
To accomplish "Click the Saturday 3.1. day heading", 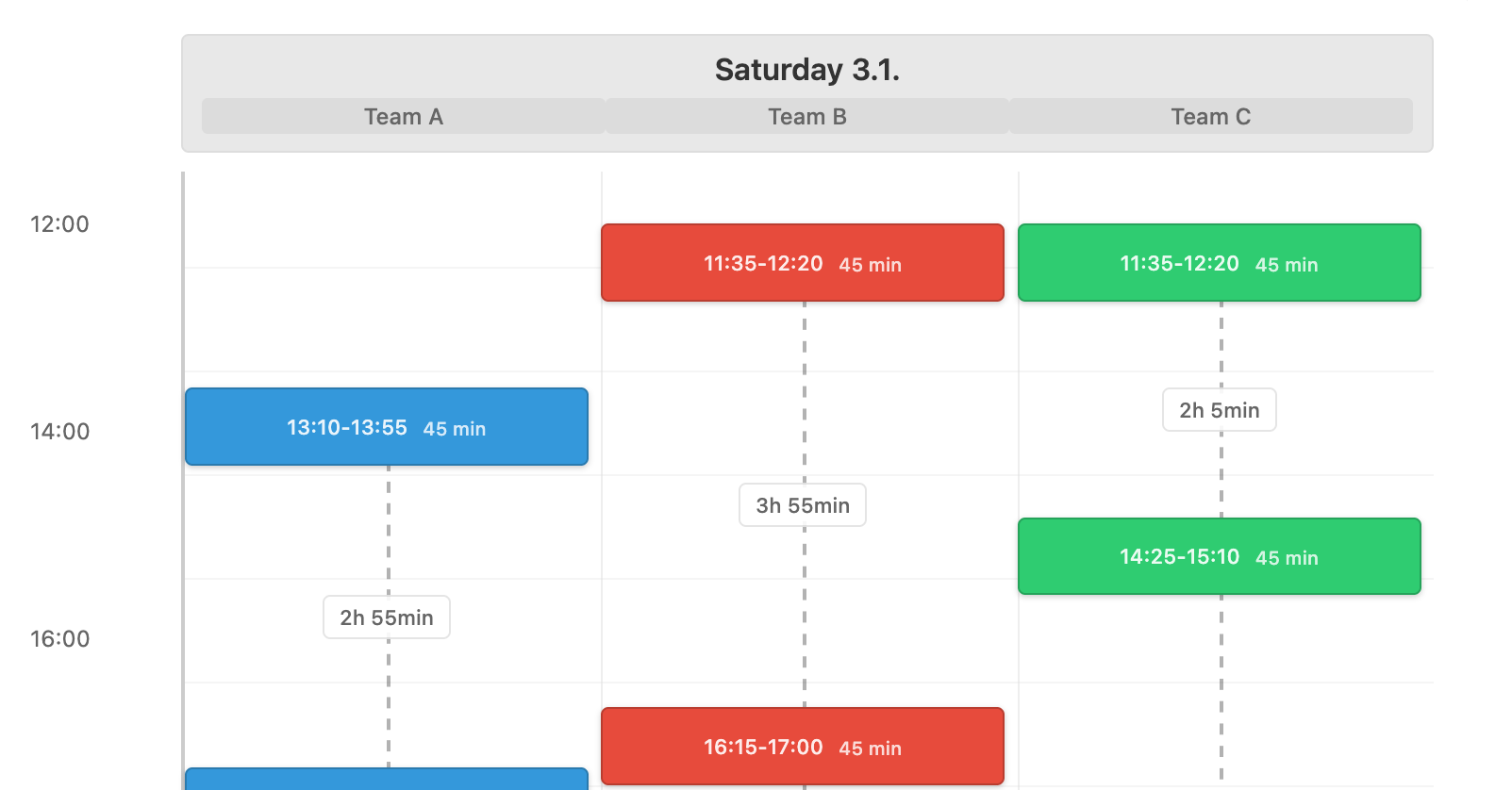I will pos(806,70).
